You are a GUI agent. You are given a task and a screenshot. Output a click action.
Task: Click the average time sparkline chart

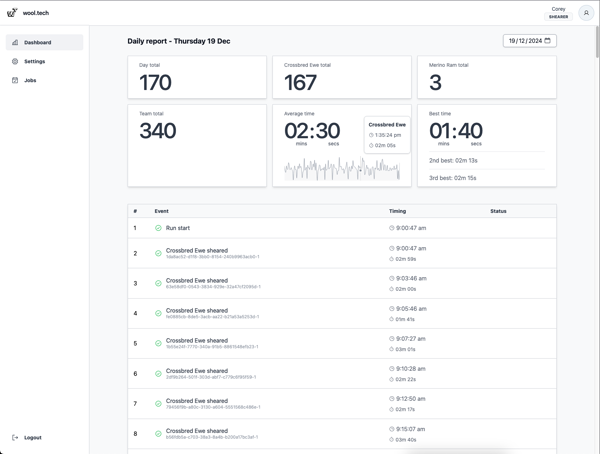click(x=341, y=170)
